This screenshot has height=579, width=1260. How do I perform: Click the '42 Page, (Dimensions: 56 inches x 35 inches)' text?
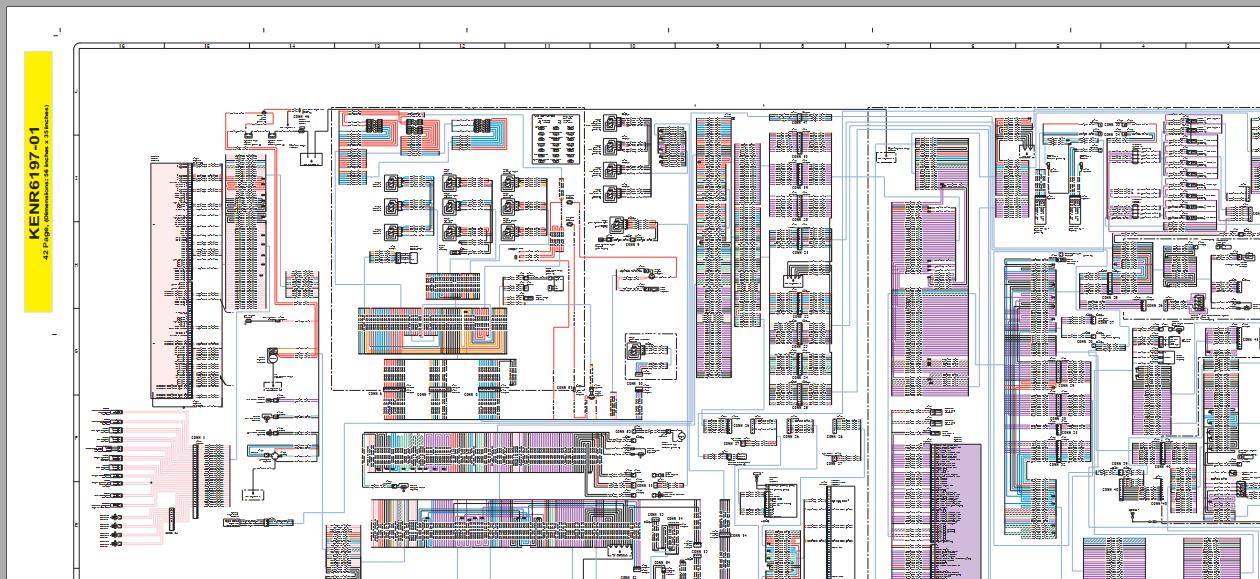tap(46, 182)
